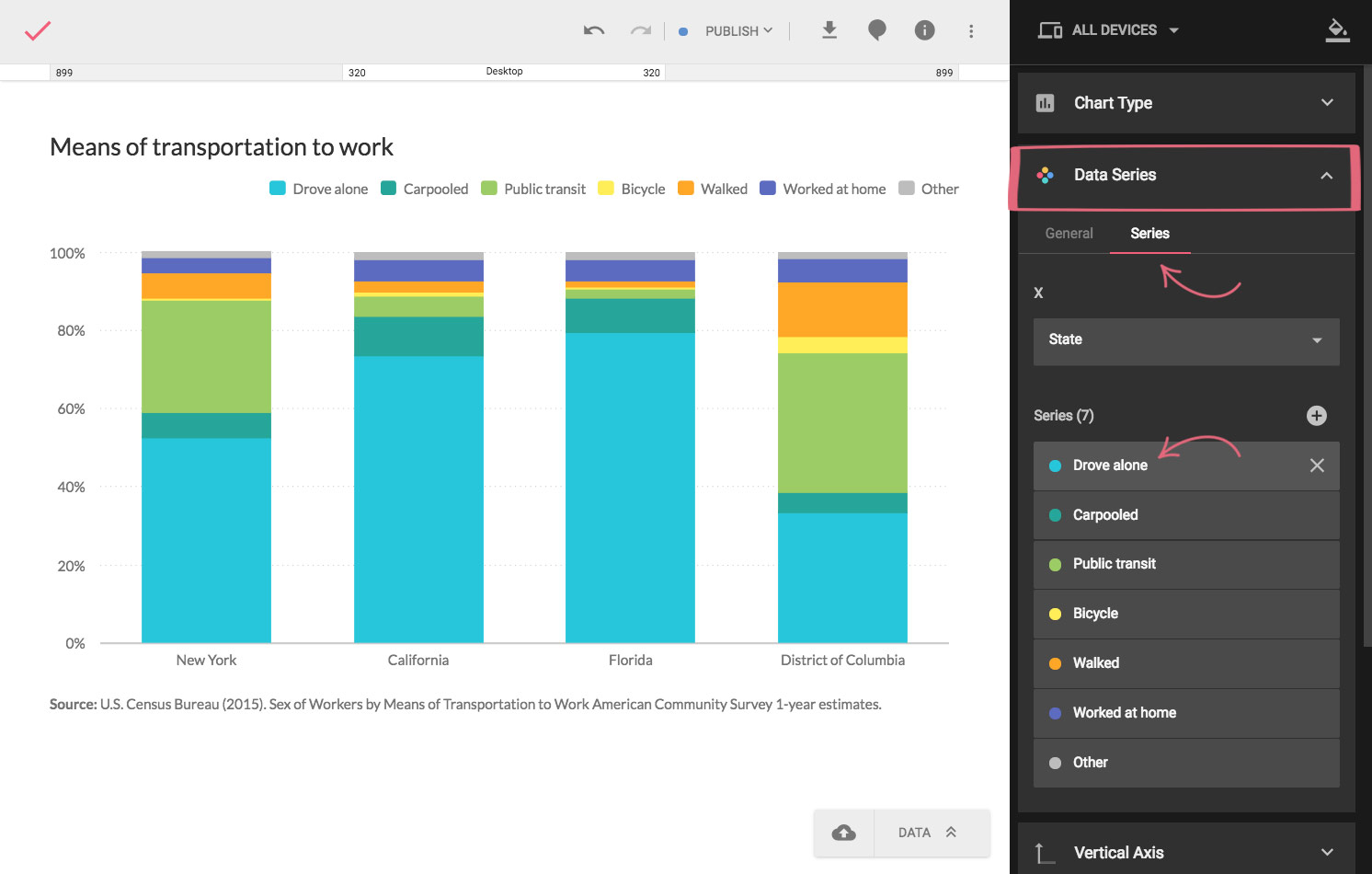This screenshot has width=1372, height=874.
Task: Toggle Worked at home legend item
Action: (823, 189)
